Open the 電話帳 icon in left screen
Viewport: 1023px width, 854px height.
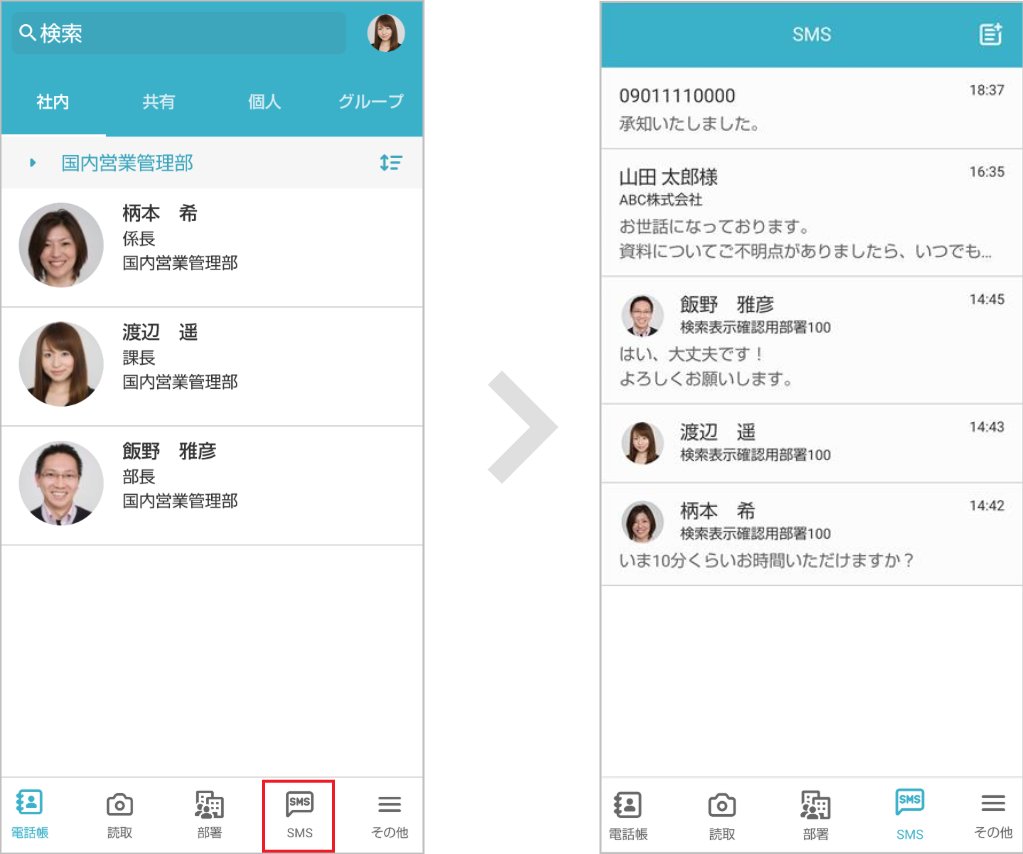(x=29, y=802)
